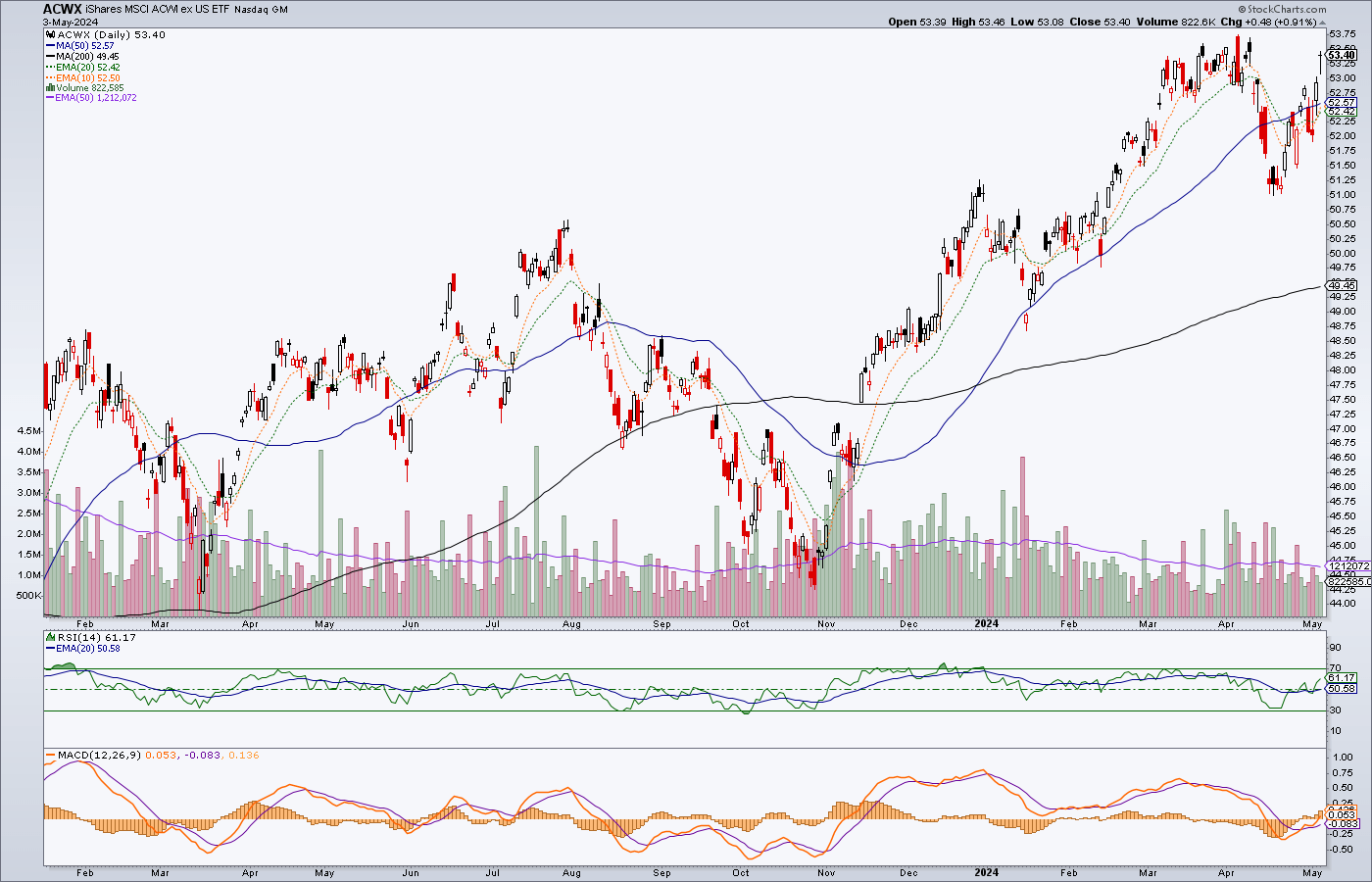Click the RSI(14) 61.17 indicator label

96,637
